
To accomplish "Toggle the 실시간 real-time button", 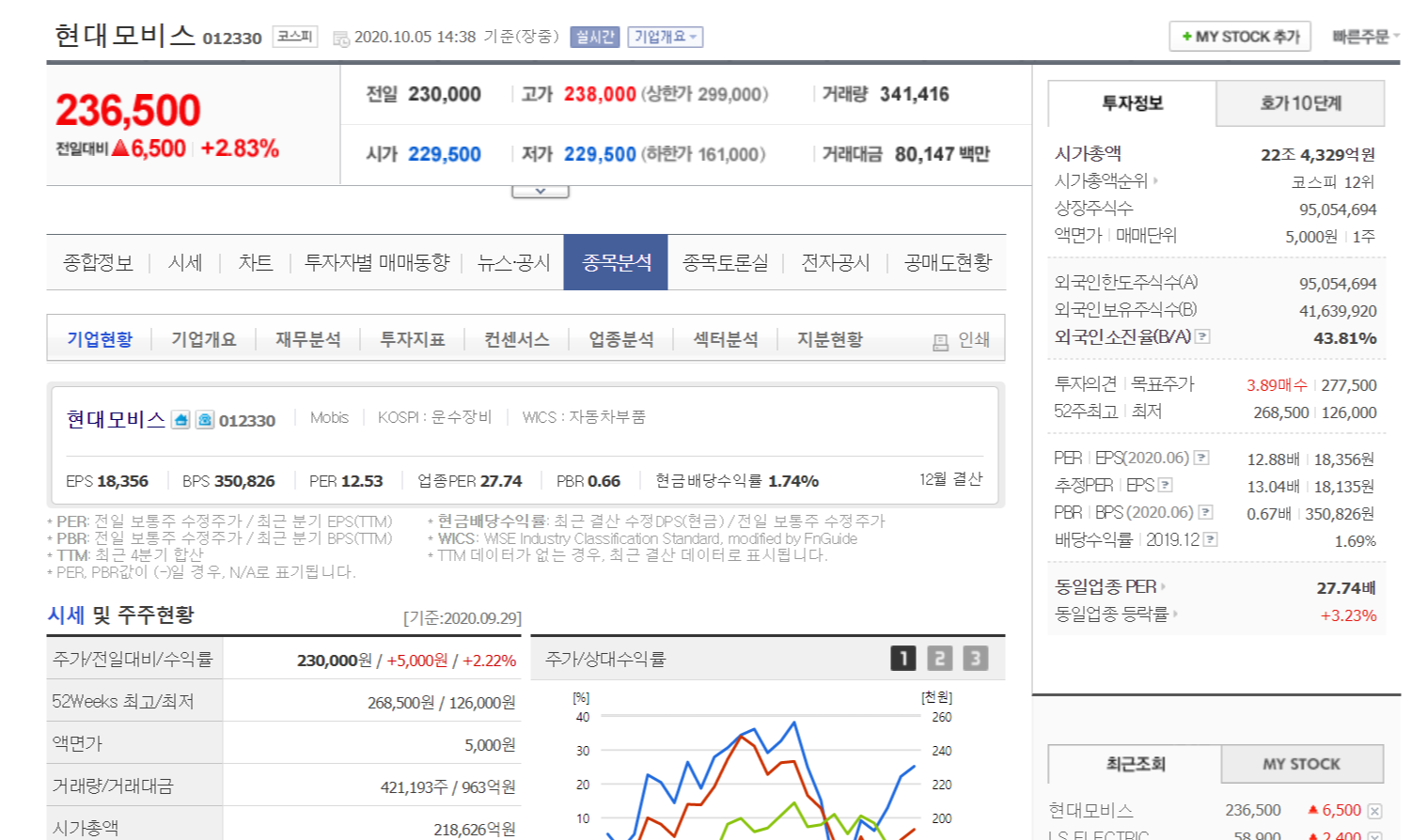I will coord(595,37).
